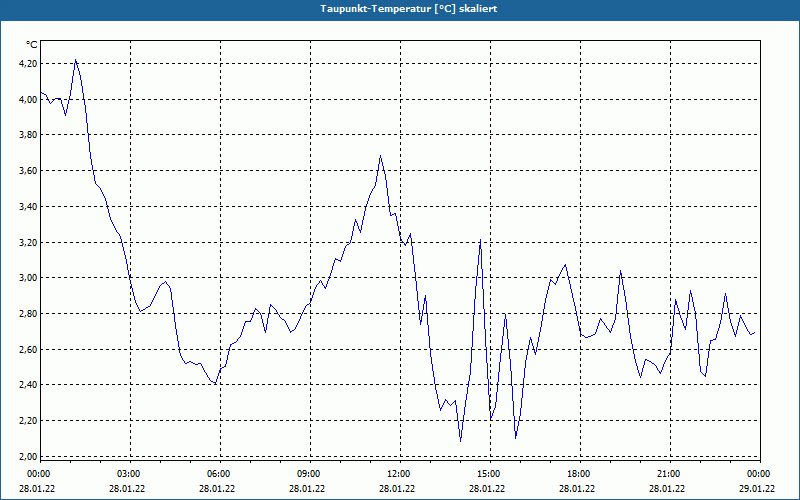Image resolution: width=800 pixels, height=500 pixels.
Task: Pick the '3,40' y-axis label
Action: 28,207
